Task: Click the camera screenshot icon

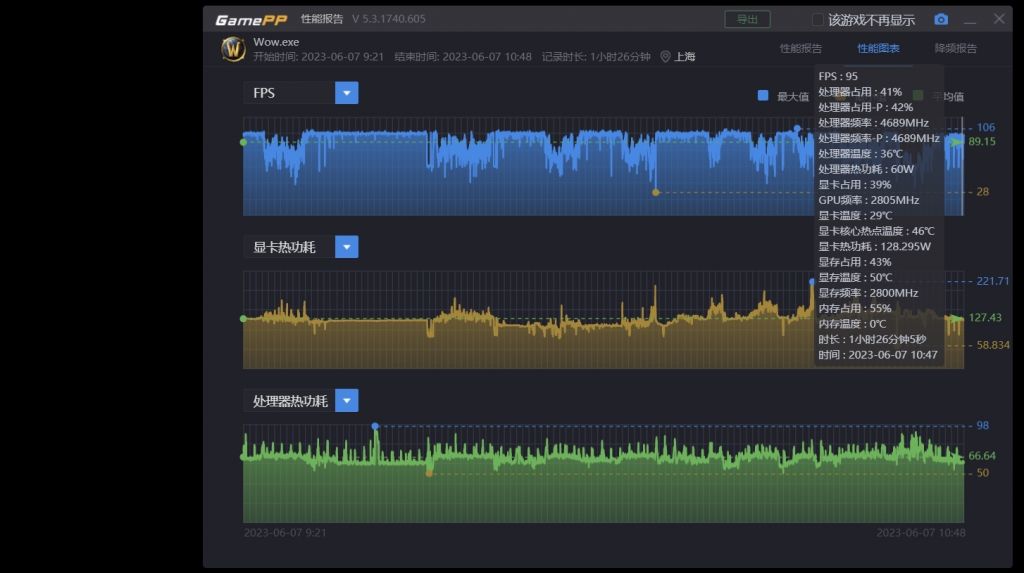Action: pyautogui.click(x=941, y=19)
